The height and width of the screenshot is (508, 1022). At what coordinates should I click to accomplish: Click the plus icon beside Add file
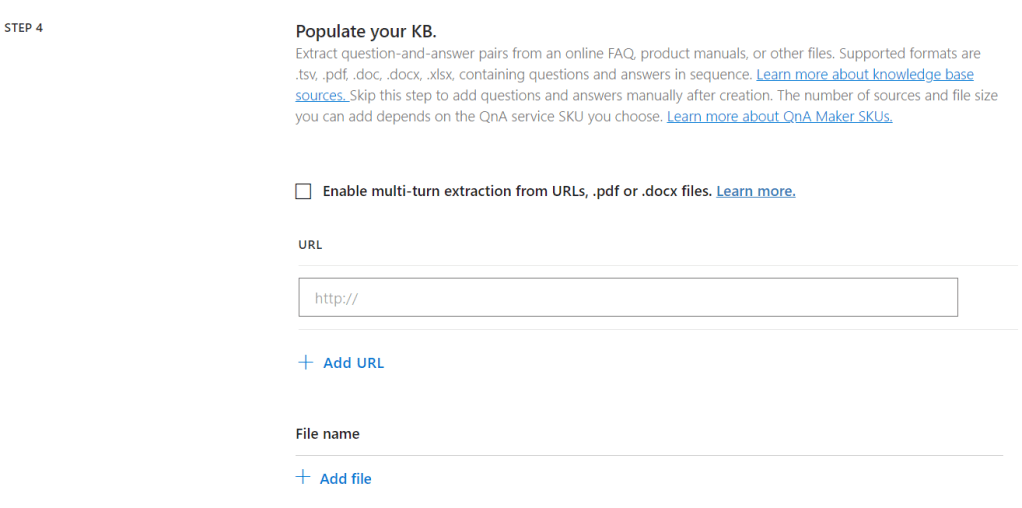click(x=304, y=478)
